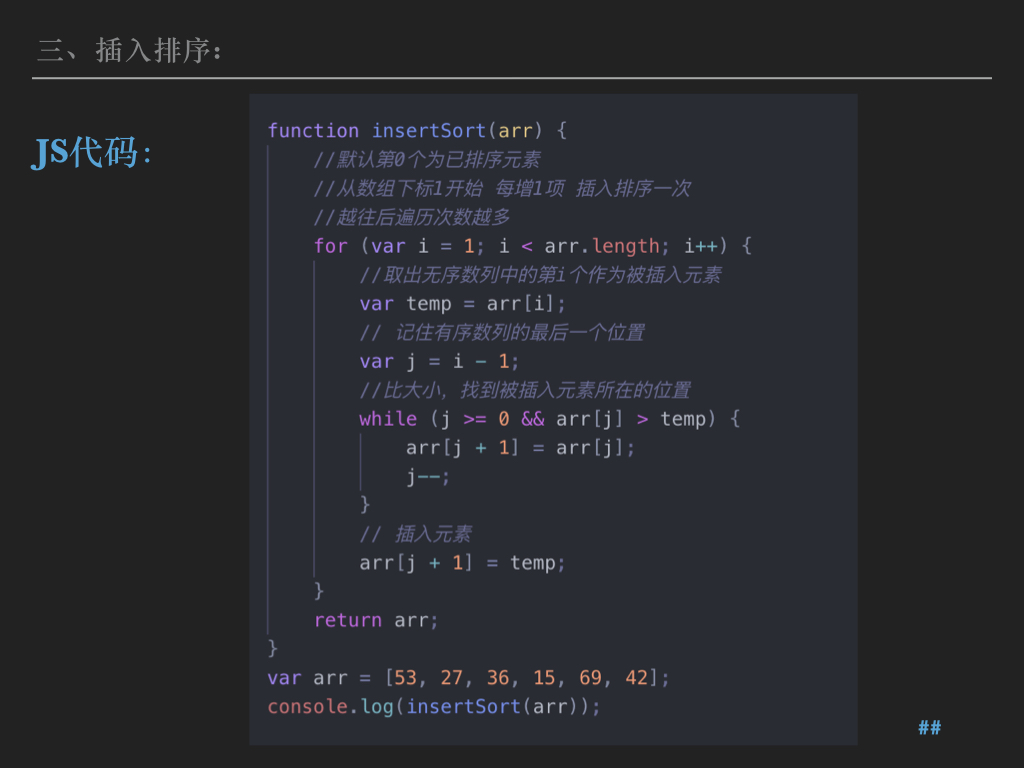Screen dimensions: 1024x768
Task: Select the line var temp = arr[i]
Action: pyautogui.click(x=463, y=304)
